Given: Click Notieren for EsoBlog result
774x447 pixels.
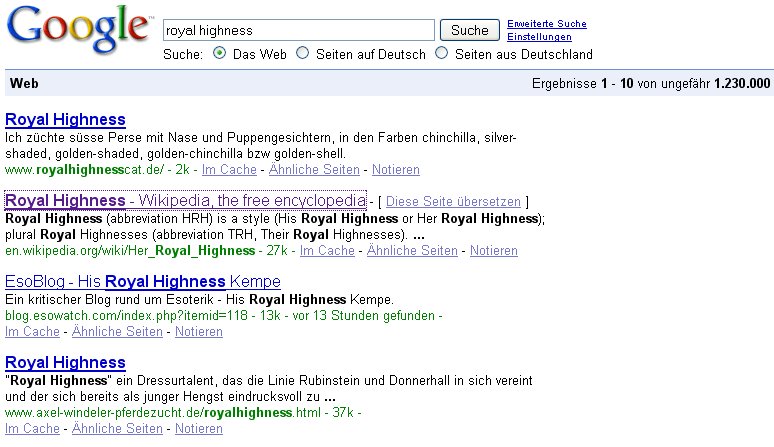Looking at the screenshot, I should click(199, 332).
